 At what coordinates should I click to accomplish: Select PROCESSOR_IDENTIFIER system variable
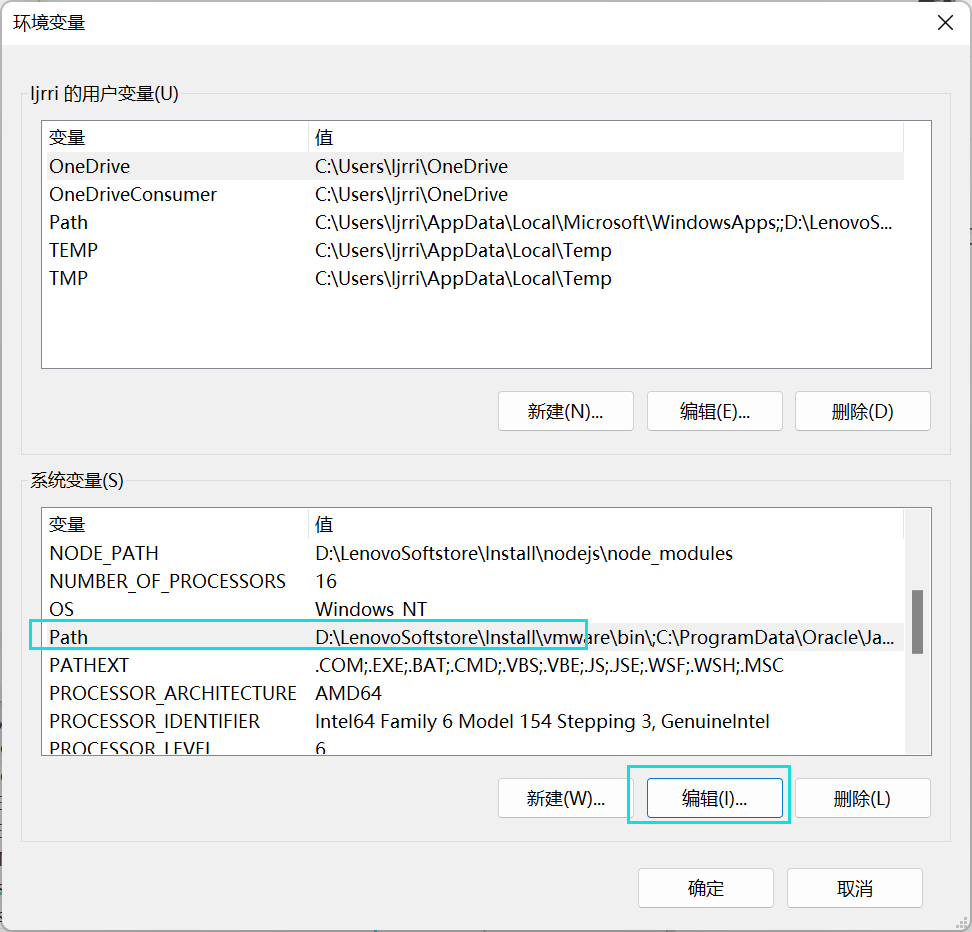(x=475, y=721)
